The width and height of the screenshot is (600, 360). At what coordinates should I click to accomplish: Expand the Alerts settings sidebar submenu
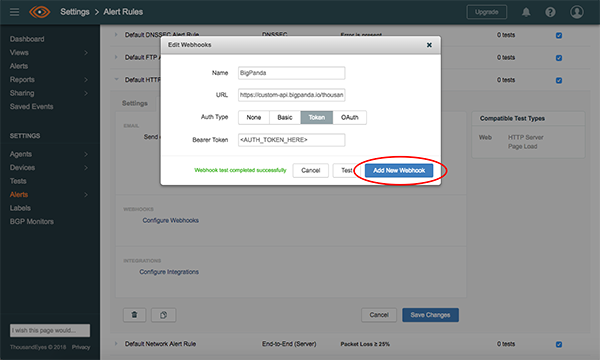[86, 195]
